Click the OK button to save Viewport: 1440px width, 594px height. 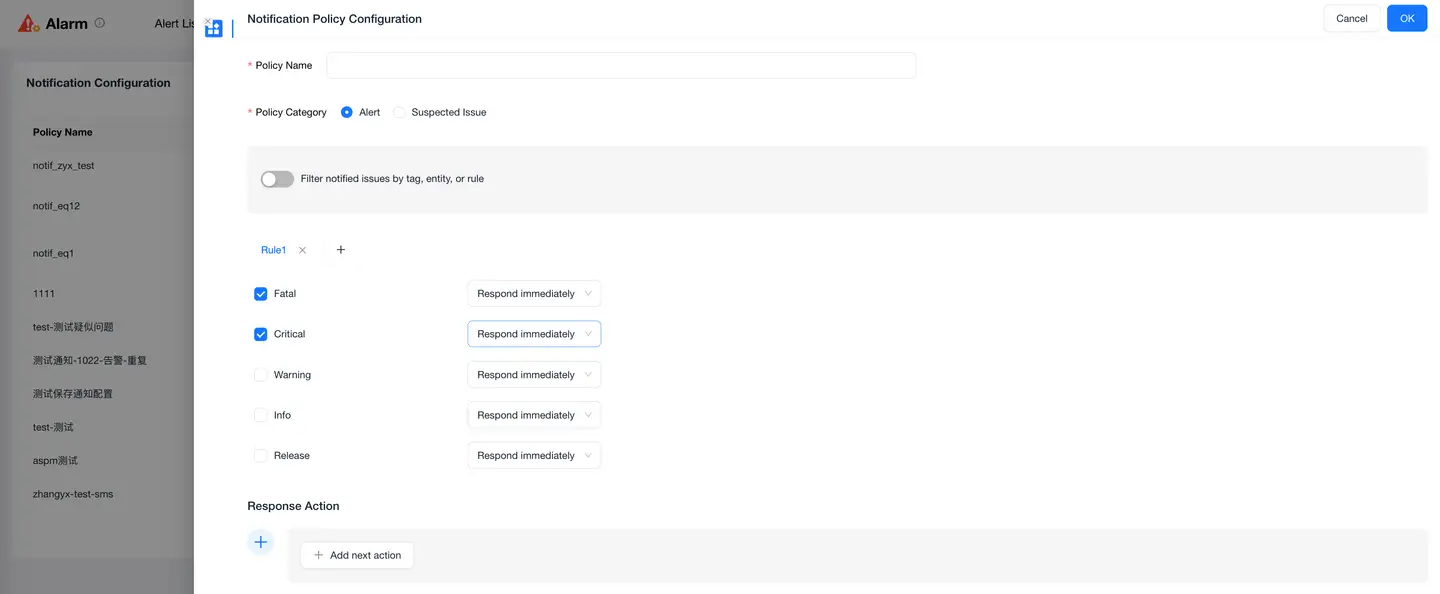click(x=1407, y=18)
